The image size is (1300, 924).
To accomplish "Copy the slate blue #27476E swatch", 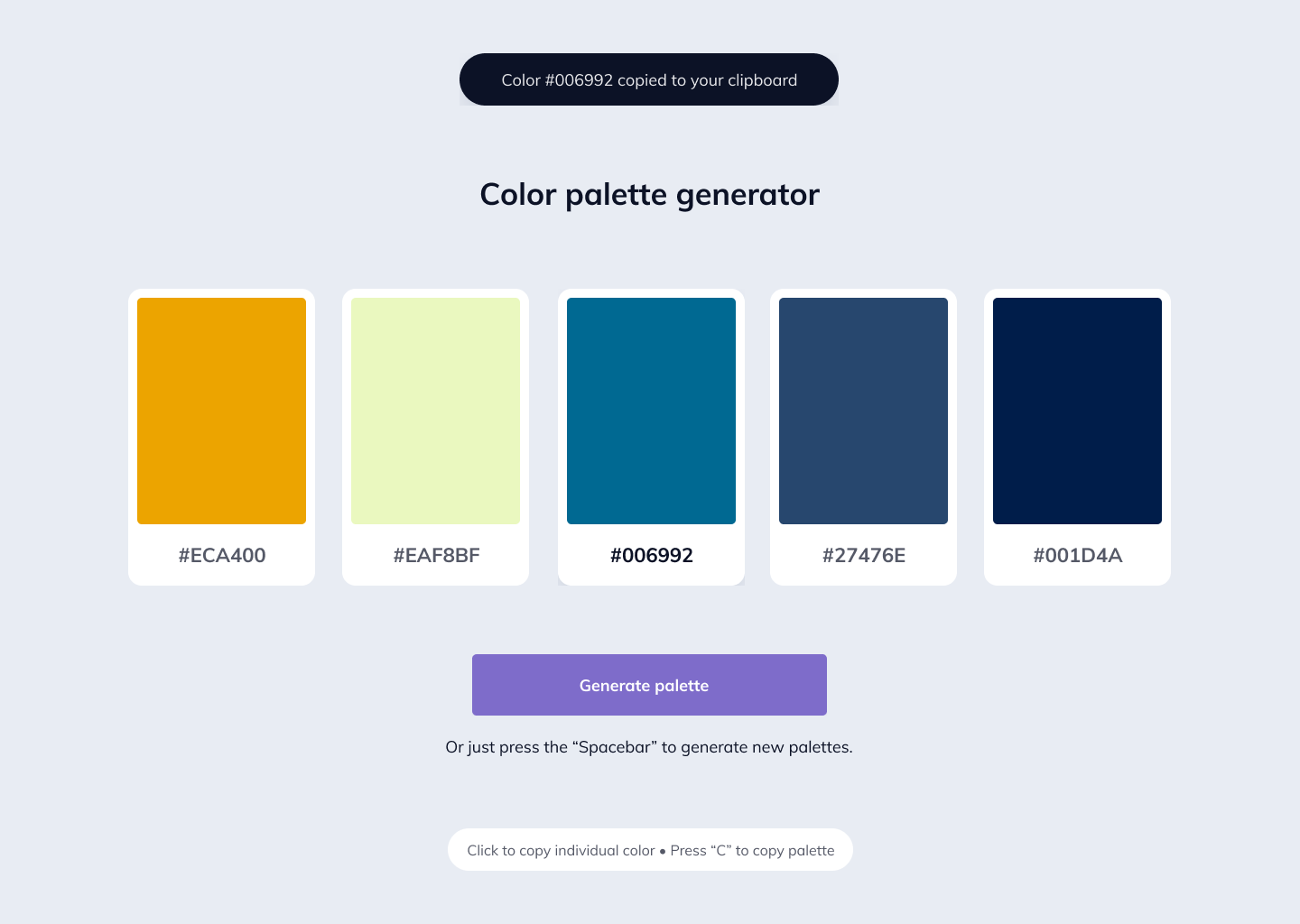I will point(863,411).
